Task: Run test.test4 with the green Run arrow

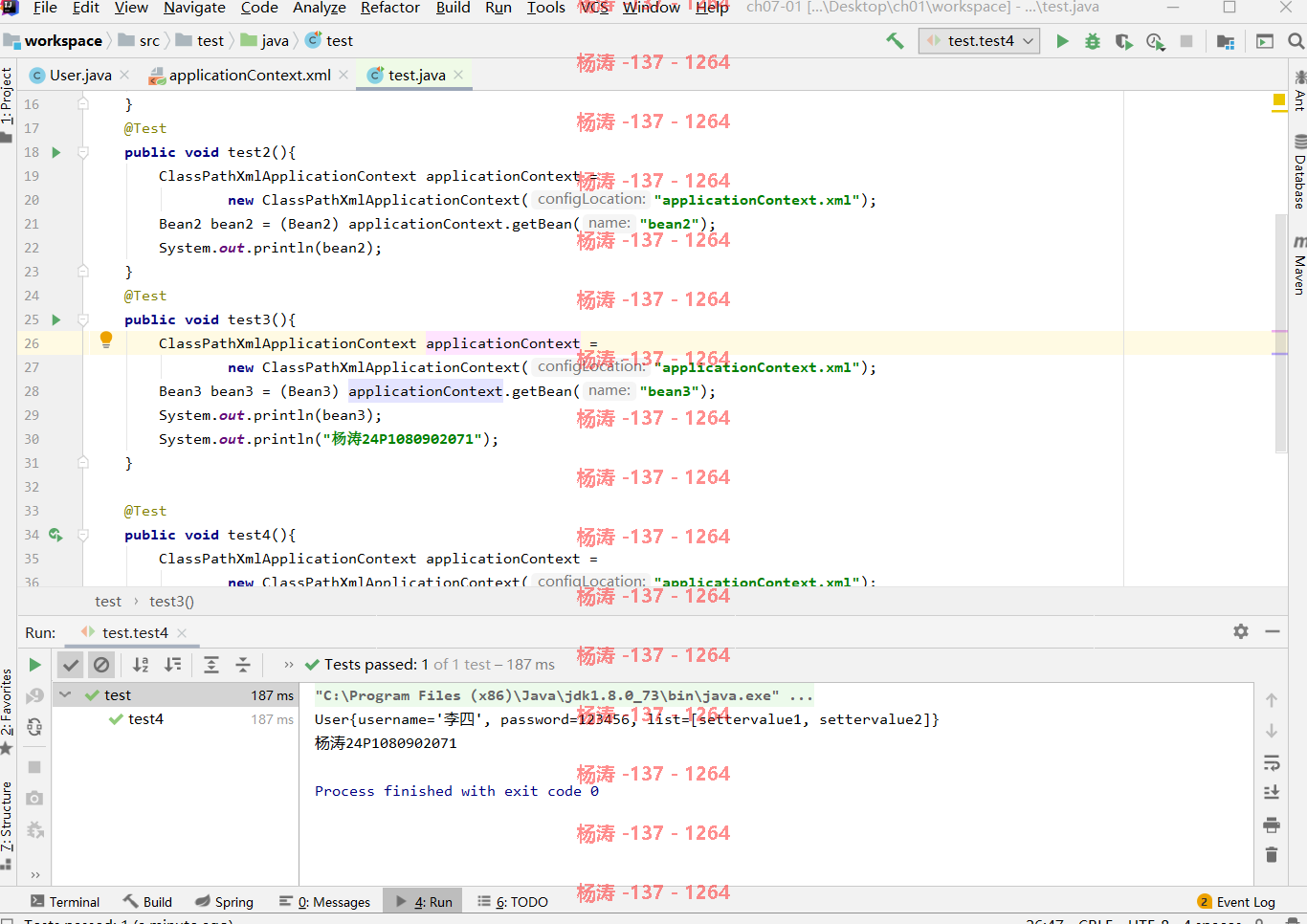Action: pos(1062,41)
